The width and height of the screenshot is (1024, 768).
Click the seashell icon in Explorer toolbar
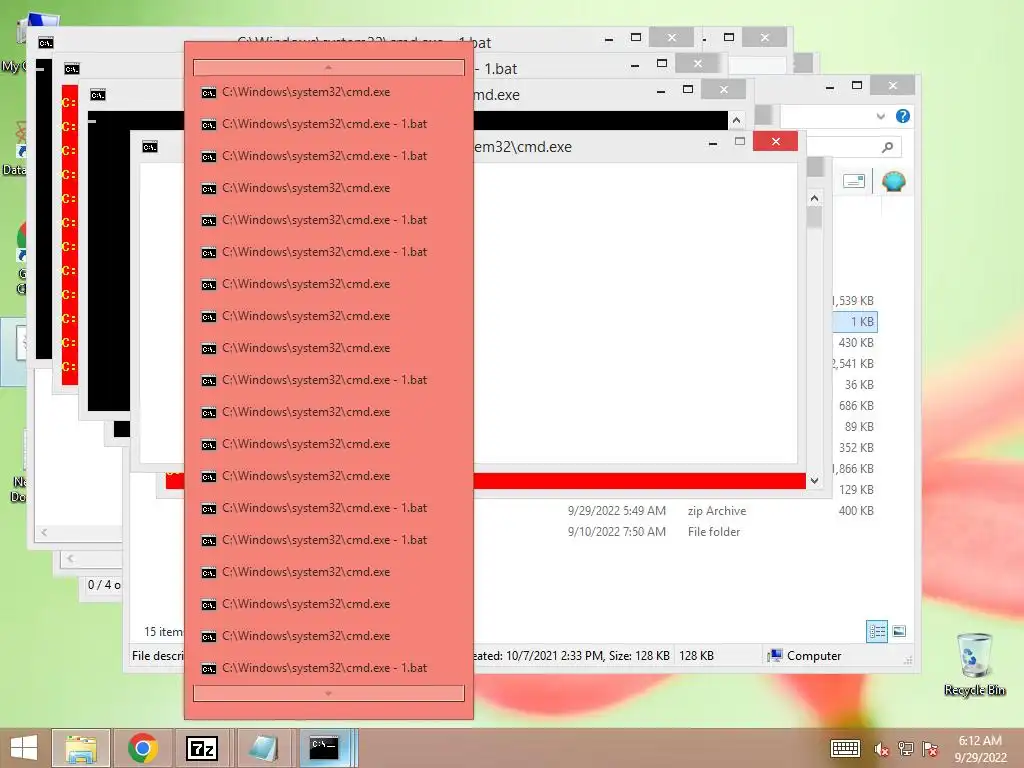coord(893,181)
